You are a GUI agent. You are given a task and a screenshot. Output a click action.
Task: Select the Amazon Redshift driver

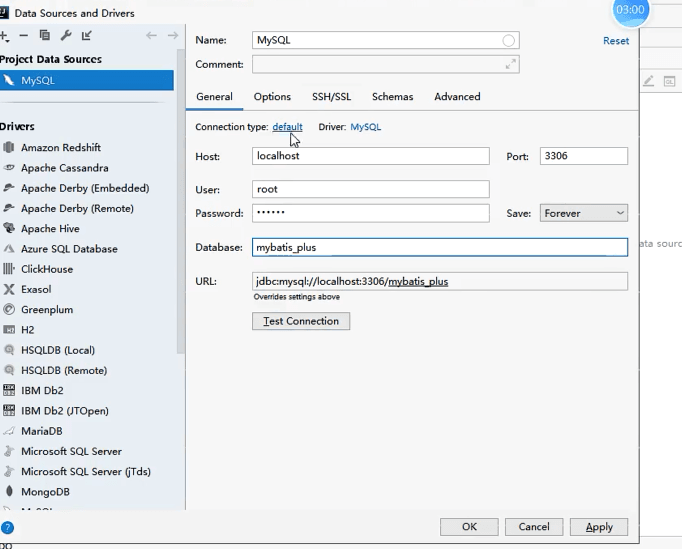[60, 147]
